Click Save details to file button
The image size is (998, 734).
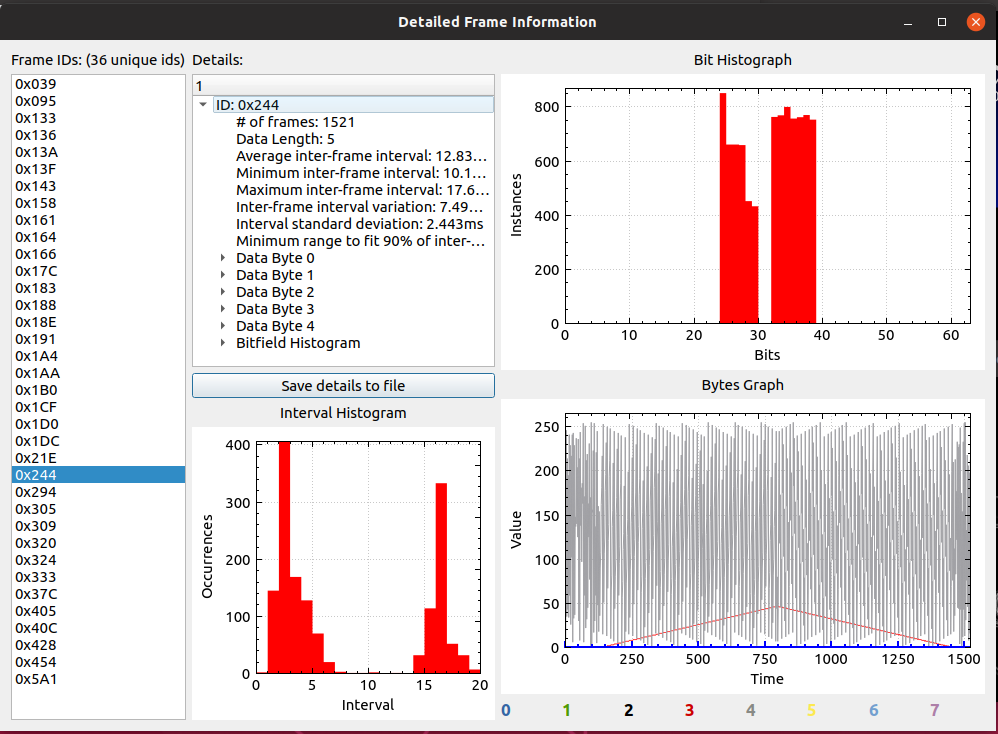point(343,385)
